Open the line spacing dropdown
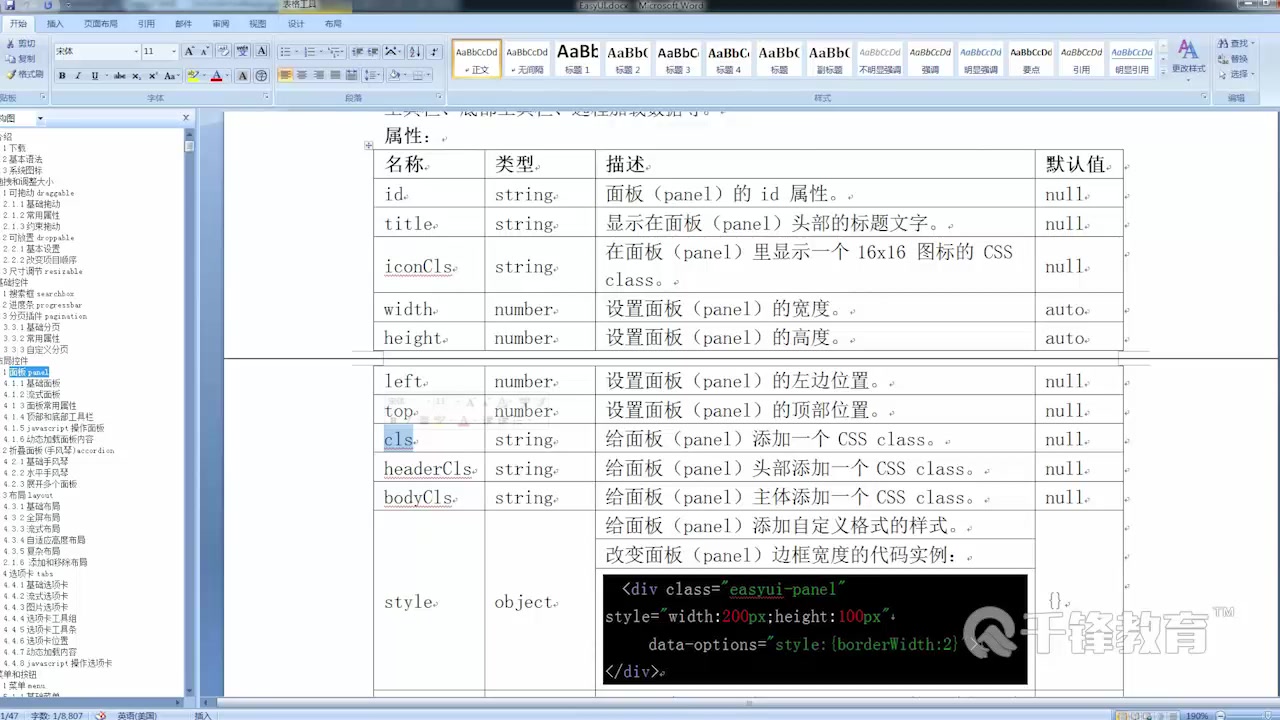The height and width of the screenshot is (720, 1280). tap(374, 75)
